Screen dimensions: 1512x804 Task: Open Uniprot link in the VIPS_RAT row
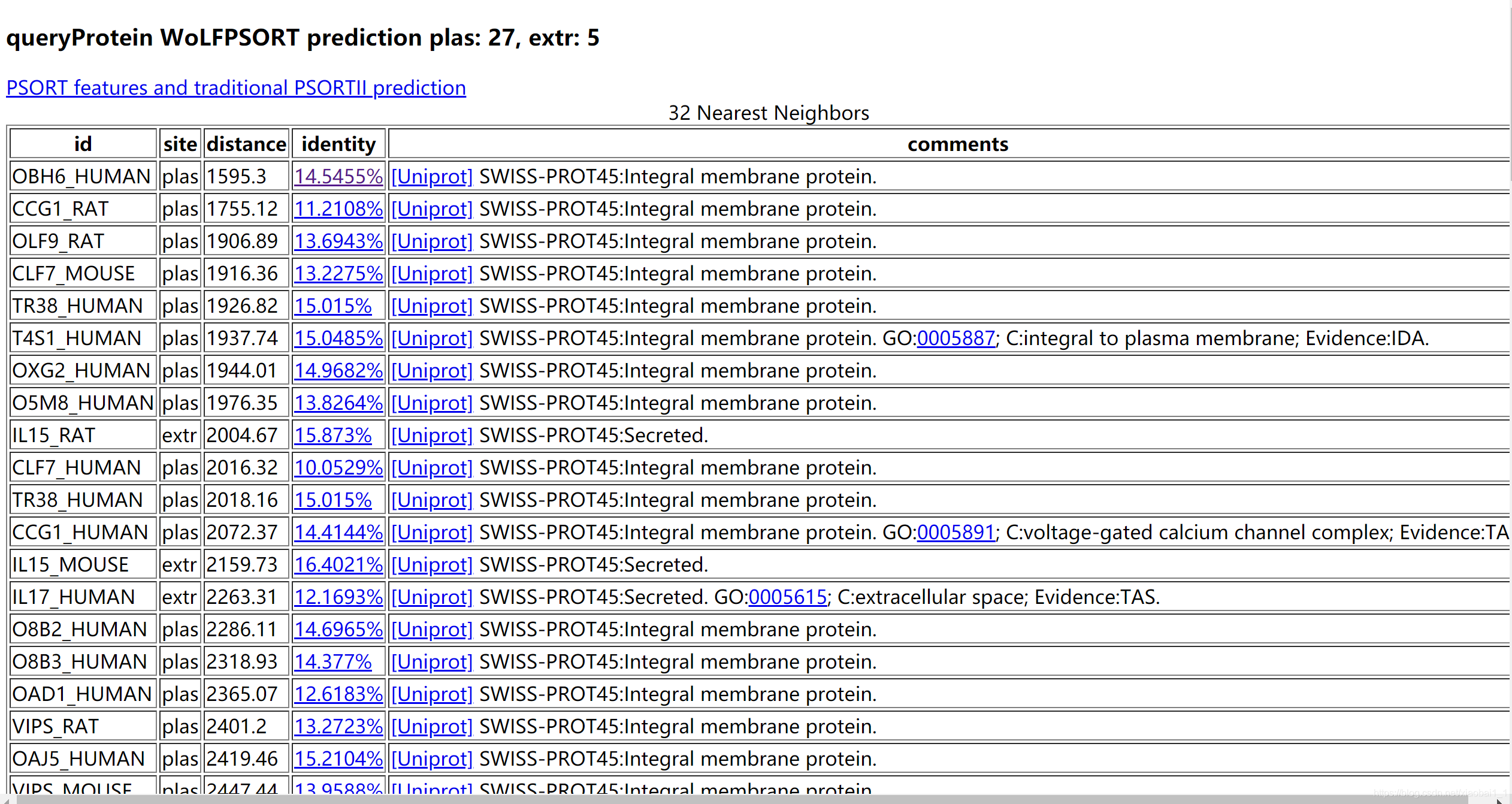[432, 726]
